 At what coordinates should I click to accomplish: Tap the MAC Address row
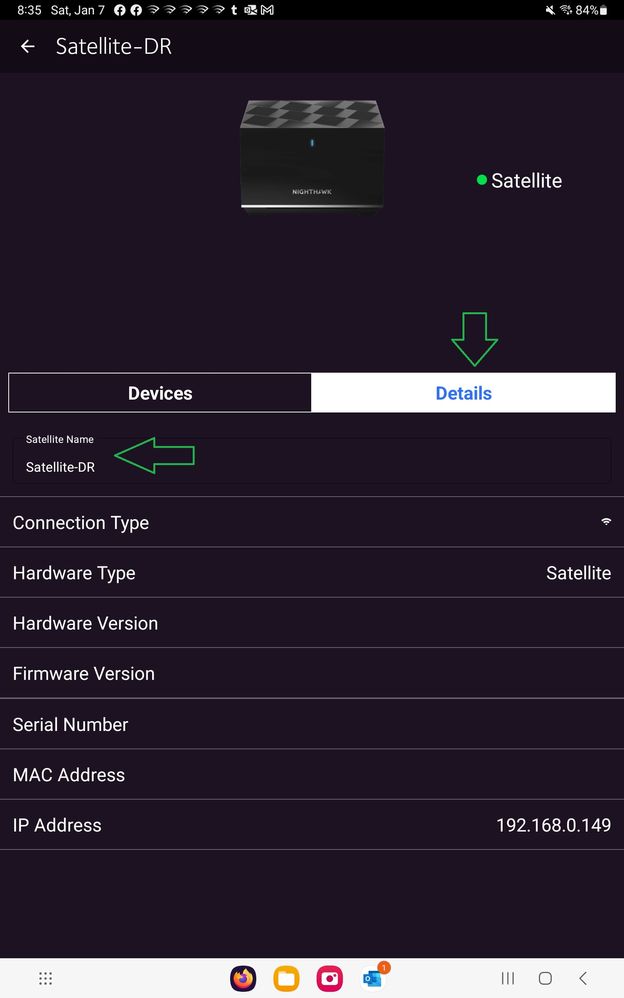[x=311, y=774]
